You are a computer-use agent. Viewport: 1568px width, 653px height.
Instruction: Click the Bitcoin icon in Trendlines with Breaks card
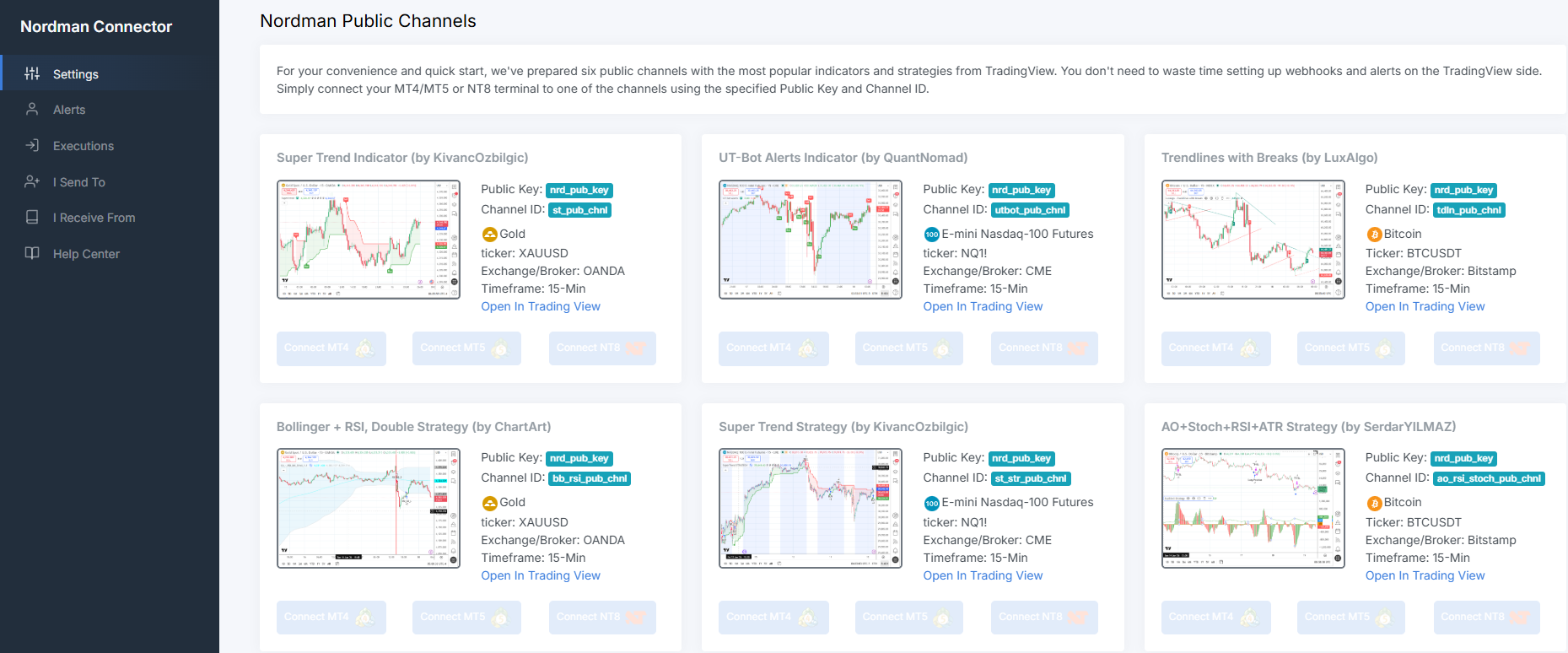(x=1374, y=235)
